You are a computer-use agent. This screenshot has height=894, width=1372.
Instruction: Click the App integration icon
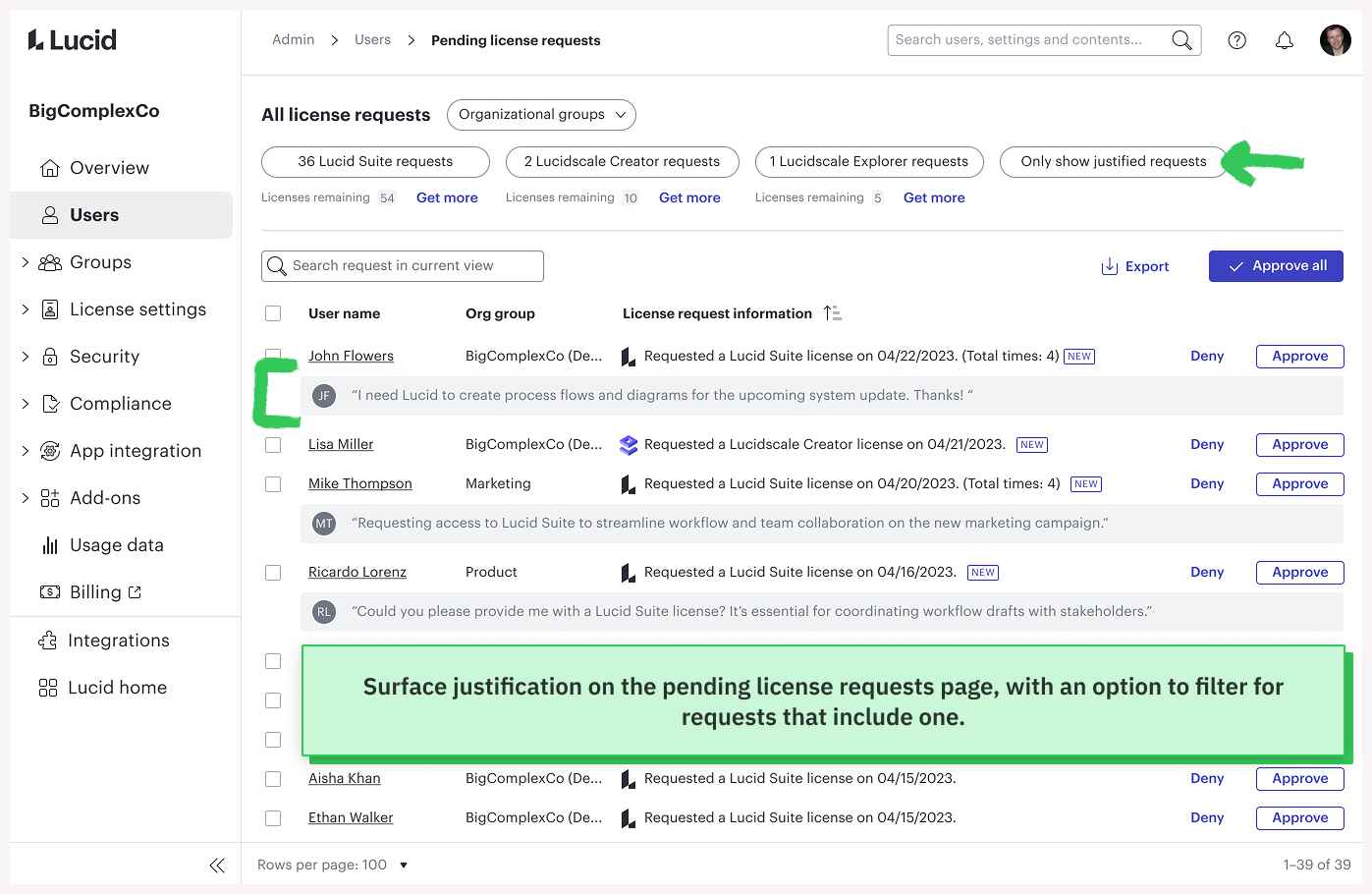pos(50,451)
